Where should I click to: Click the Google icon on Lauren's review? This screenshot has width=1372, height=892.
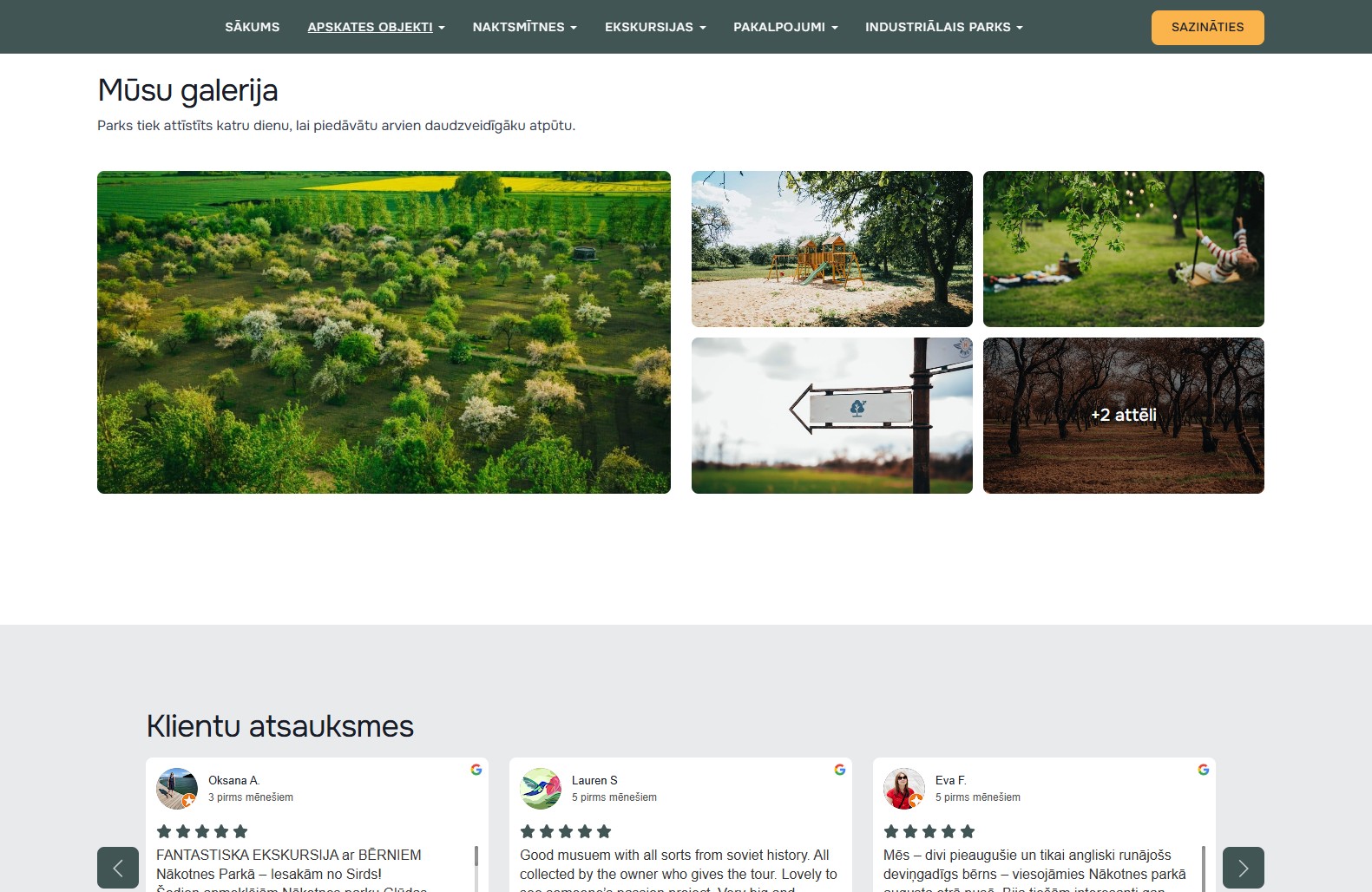point(840,770)
